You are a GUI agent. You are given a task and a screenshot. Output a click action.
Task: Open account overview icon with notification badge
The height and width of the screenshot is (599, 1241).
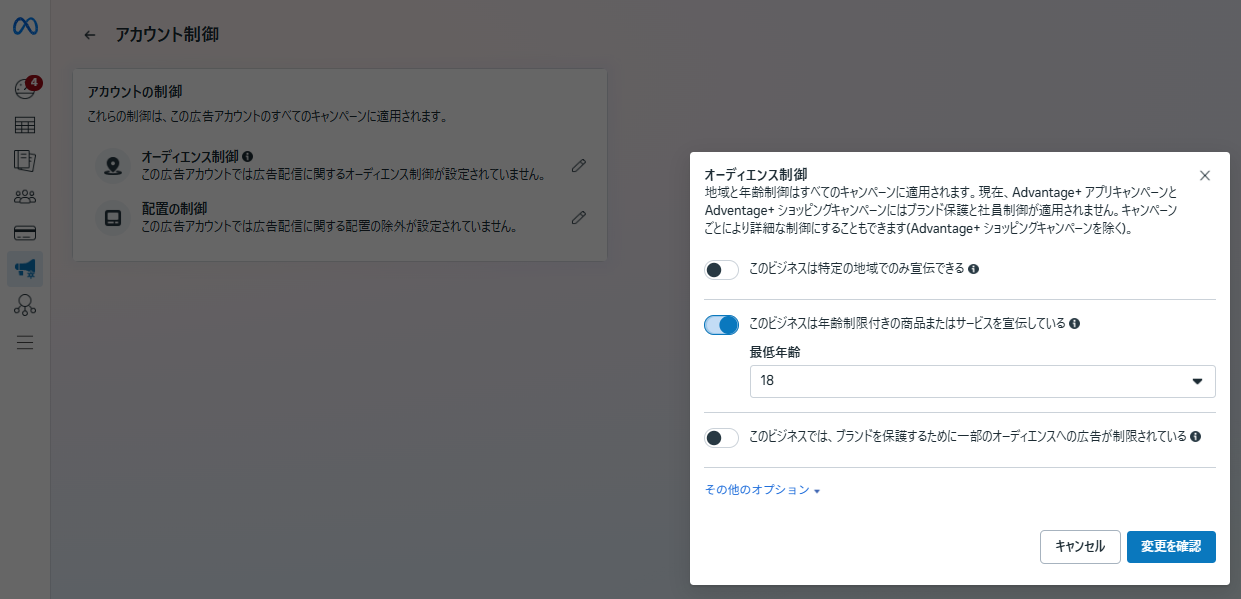point(25,90)
